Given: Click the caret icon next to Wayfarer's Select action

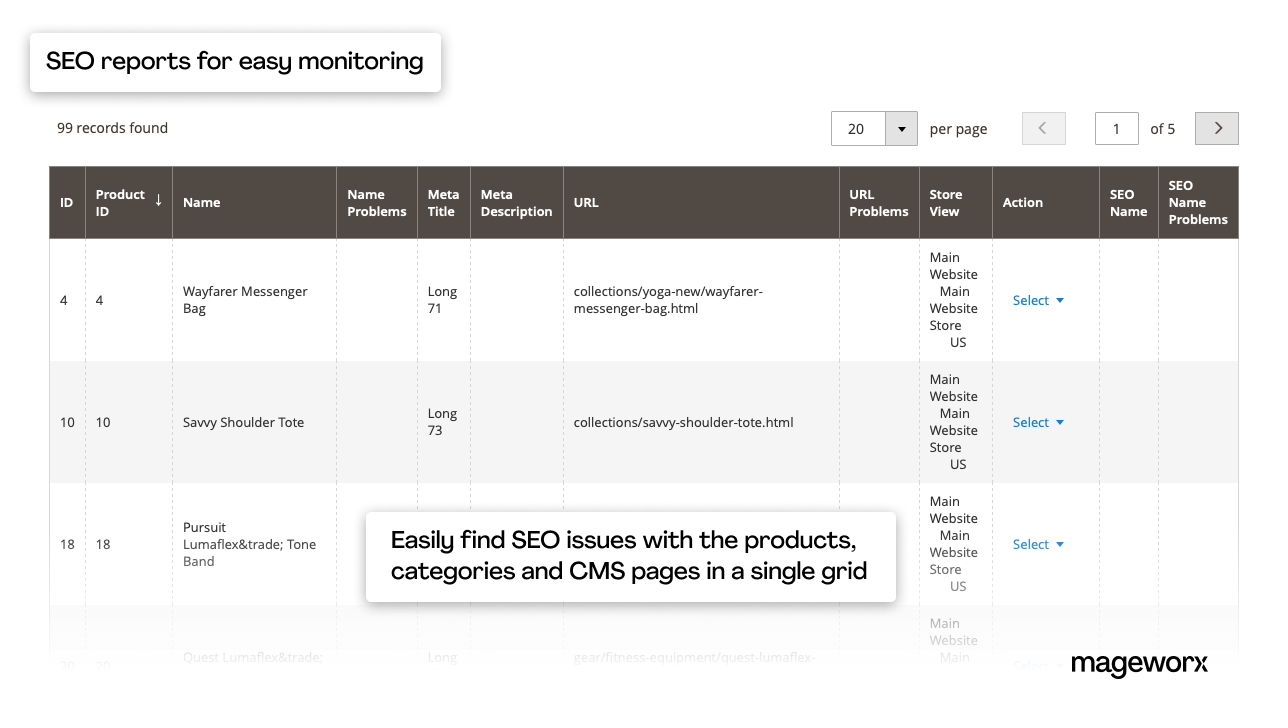Looking at the screenshot, I should tap(1060, 300).
